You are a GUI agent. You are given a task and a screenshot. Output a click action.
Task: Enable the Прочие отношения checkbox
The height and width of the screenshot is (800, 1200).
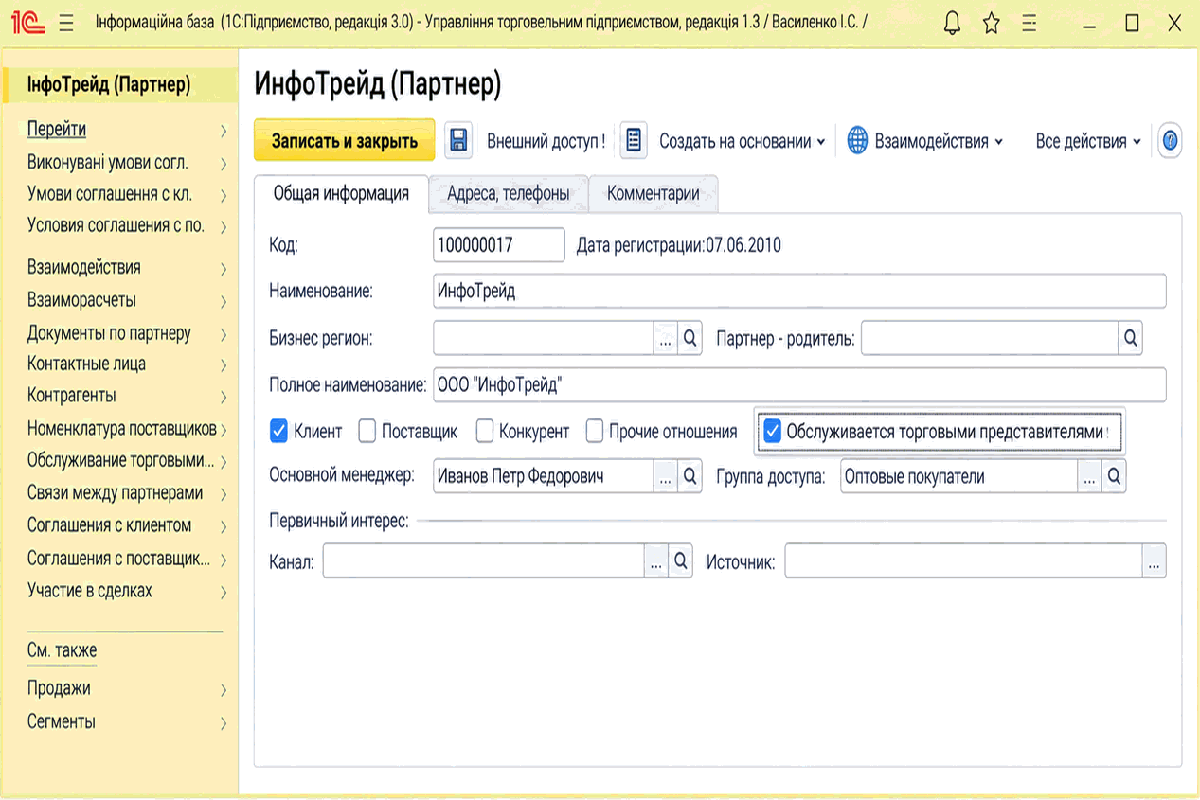coord(594,431)
